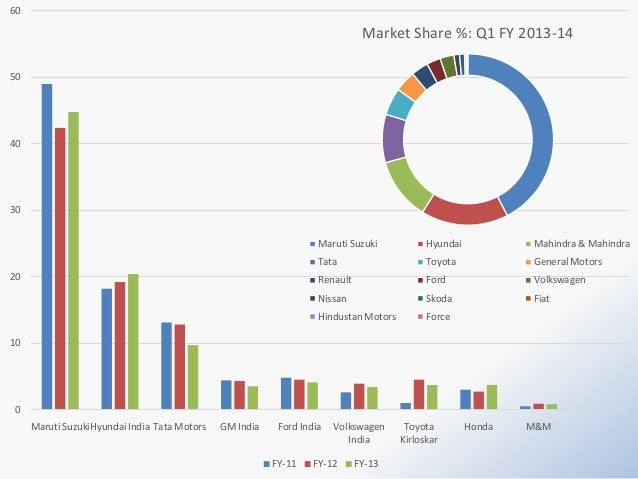Select the Toyota legend entry

click(437, 262)
